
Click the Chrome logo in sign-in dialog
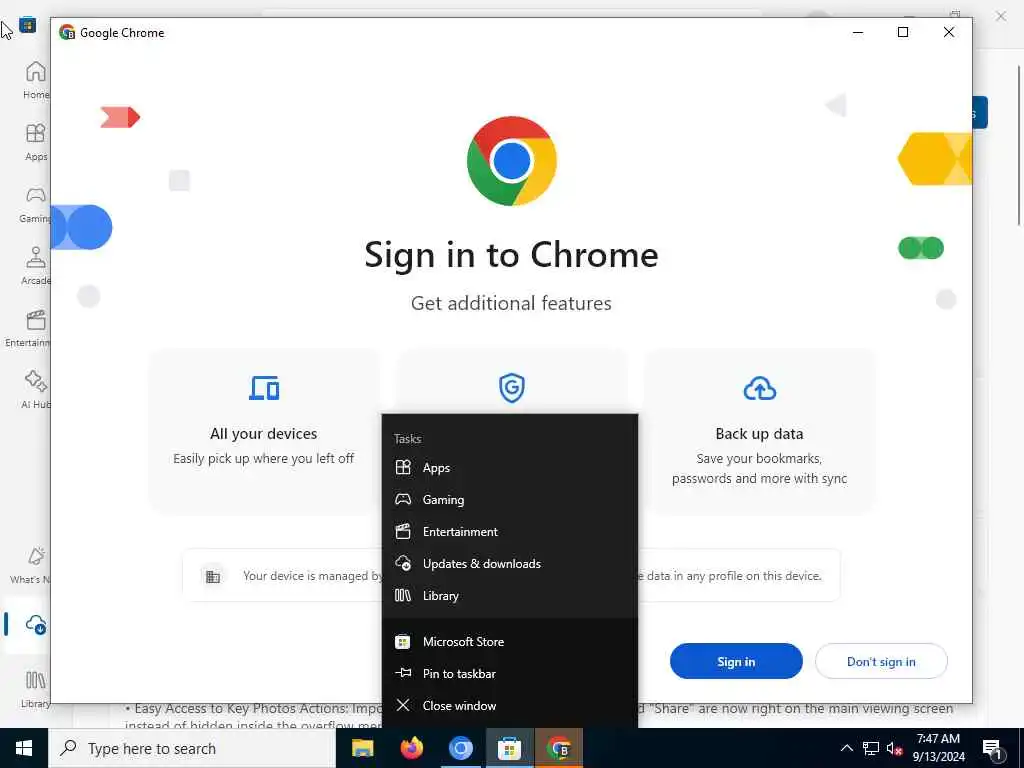click(511, 161)
